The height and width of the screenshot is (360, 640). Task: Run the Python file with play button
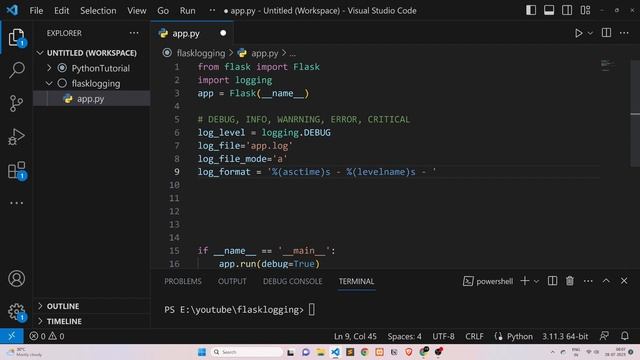(x=578, y=33)
